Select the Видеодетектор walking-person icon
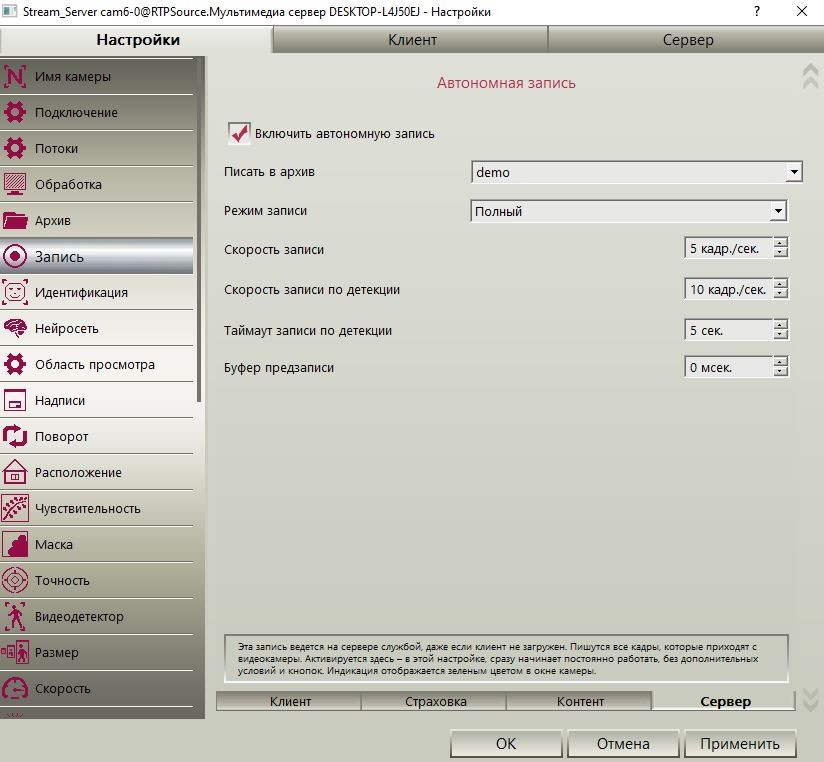 (x=15, y=616)
